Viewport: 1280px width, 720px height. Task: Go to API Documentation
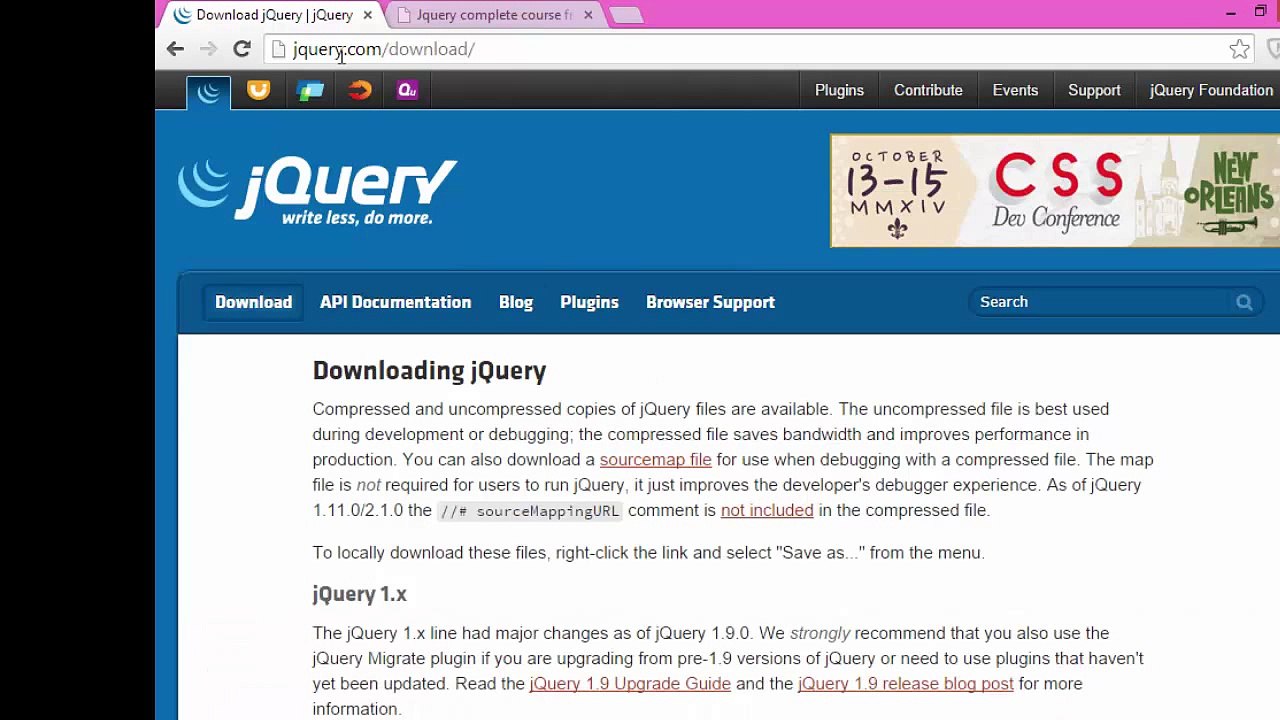(395, 302)
